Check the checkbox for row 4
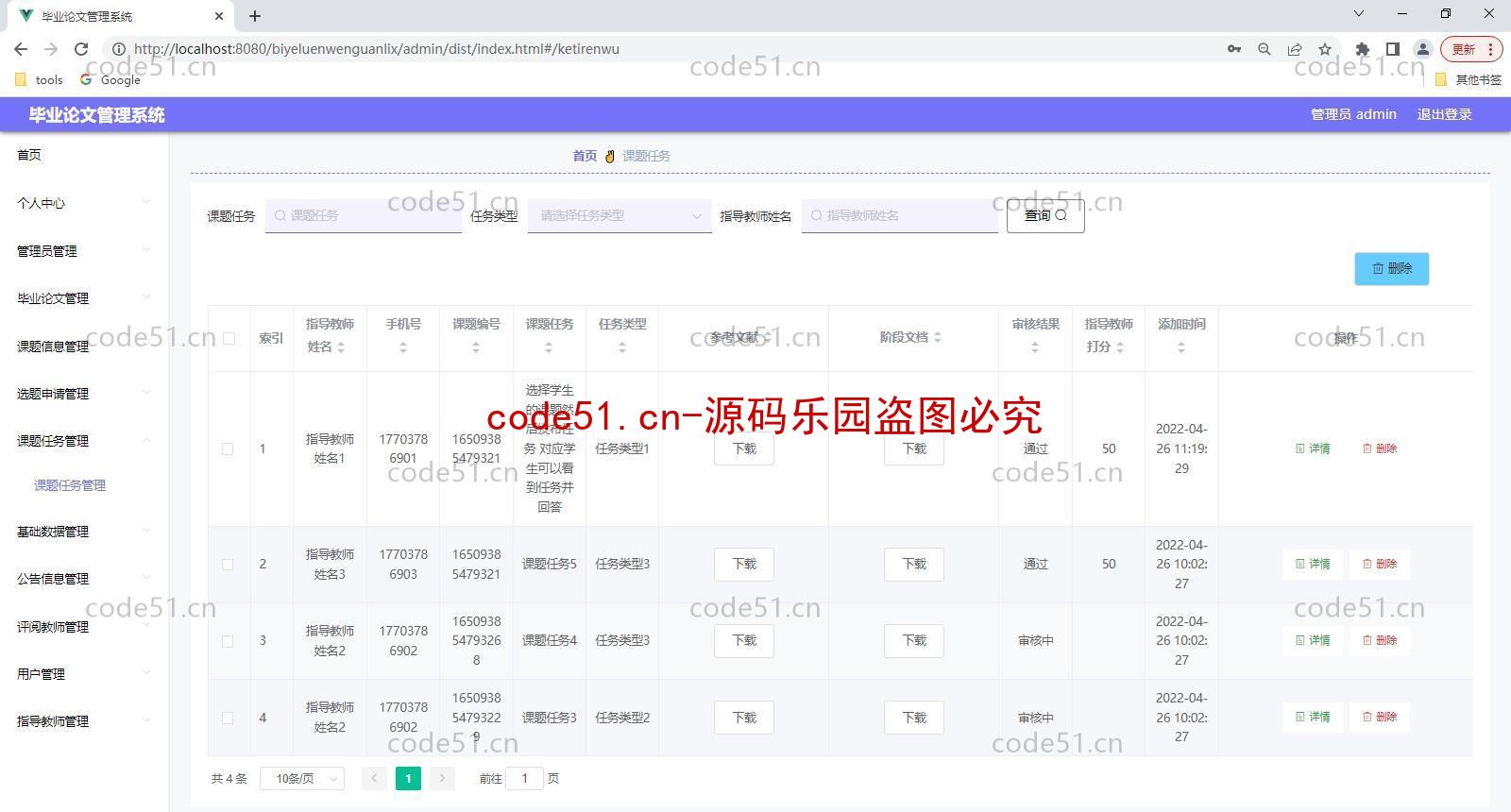Screen dimensions: 1511x812 click(228, 718)
